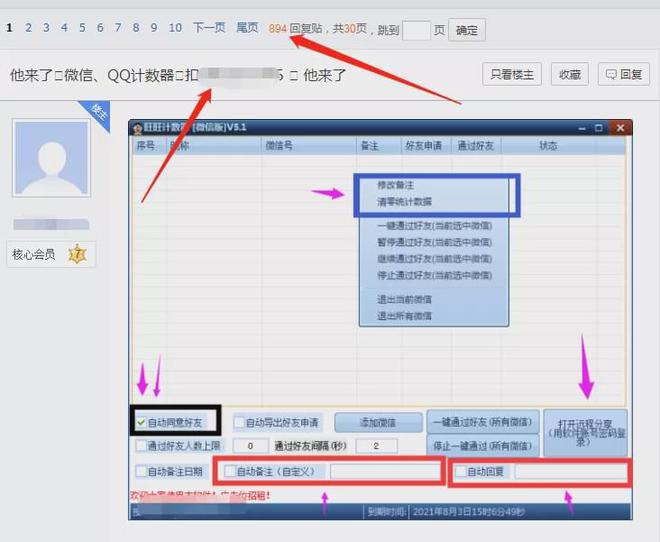
Task: Check the 自动备注(自定义) option
Action: coord(231,471)
